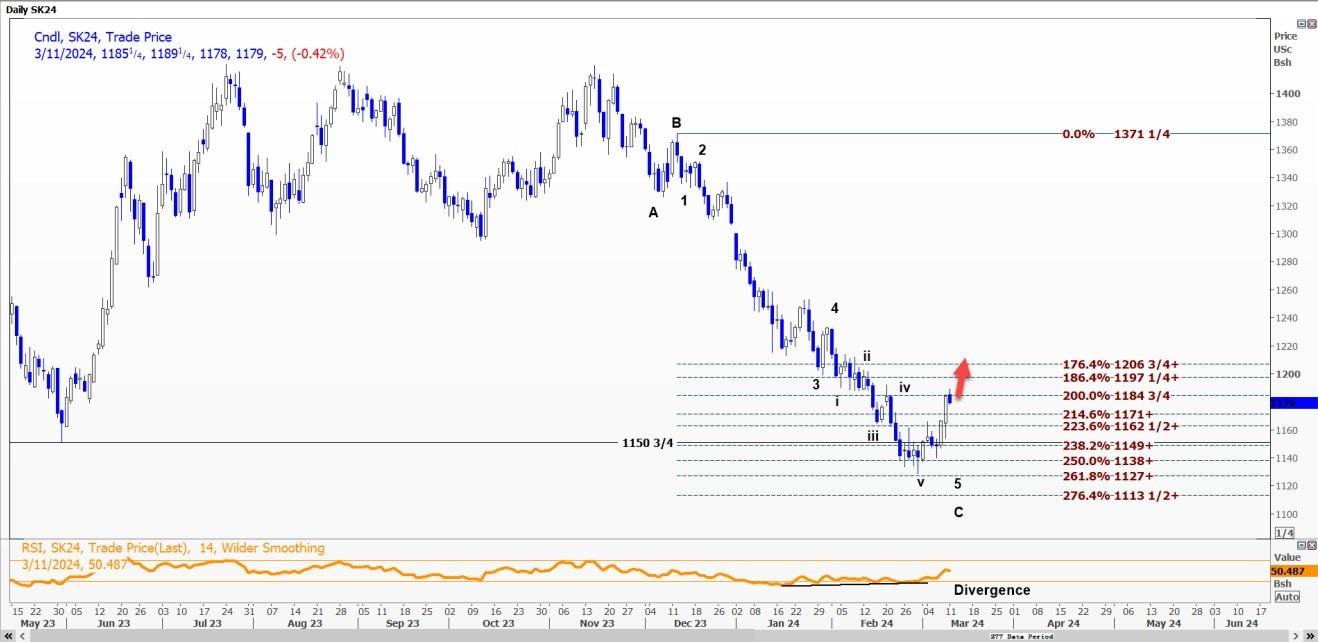The width and height of the screenshot is (1318, 642).
Task: Select the 250.0% 1138+ Fibonacci label
Action: tap(1108, 461)
